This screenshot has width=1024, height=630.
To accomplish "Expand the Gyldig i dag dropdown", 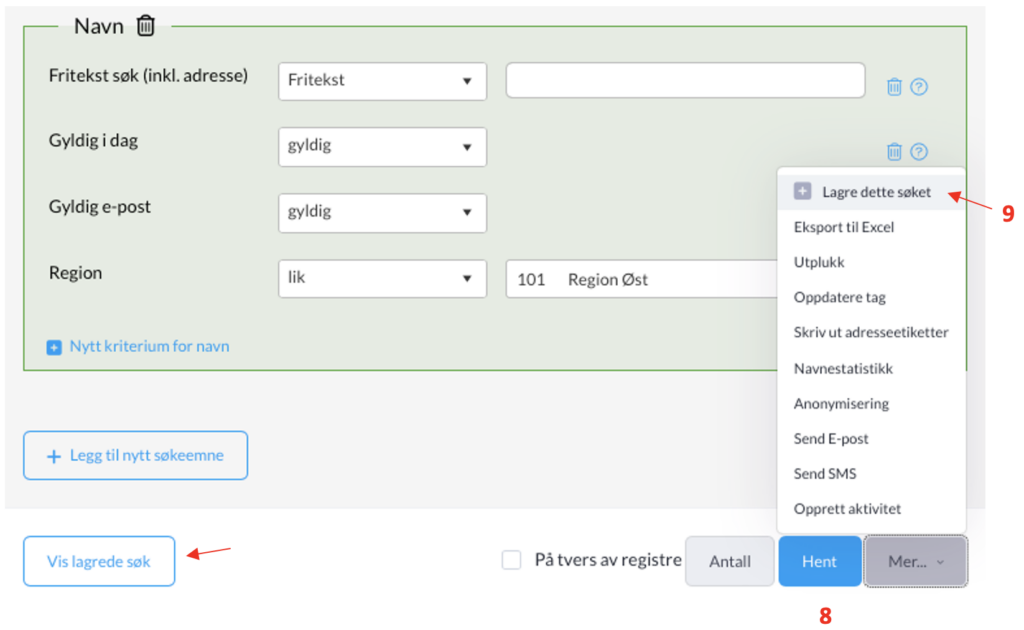I will pos(382,147).
